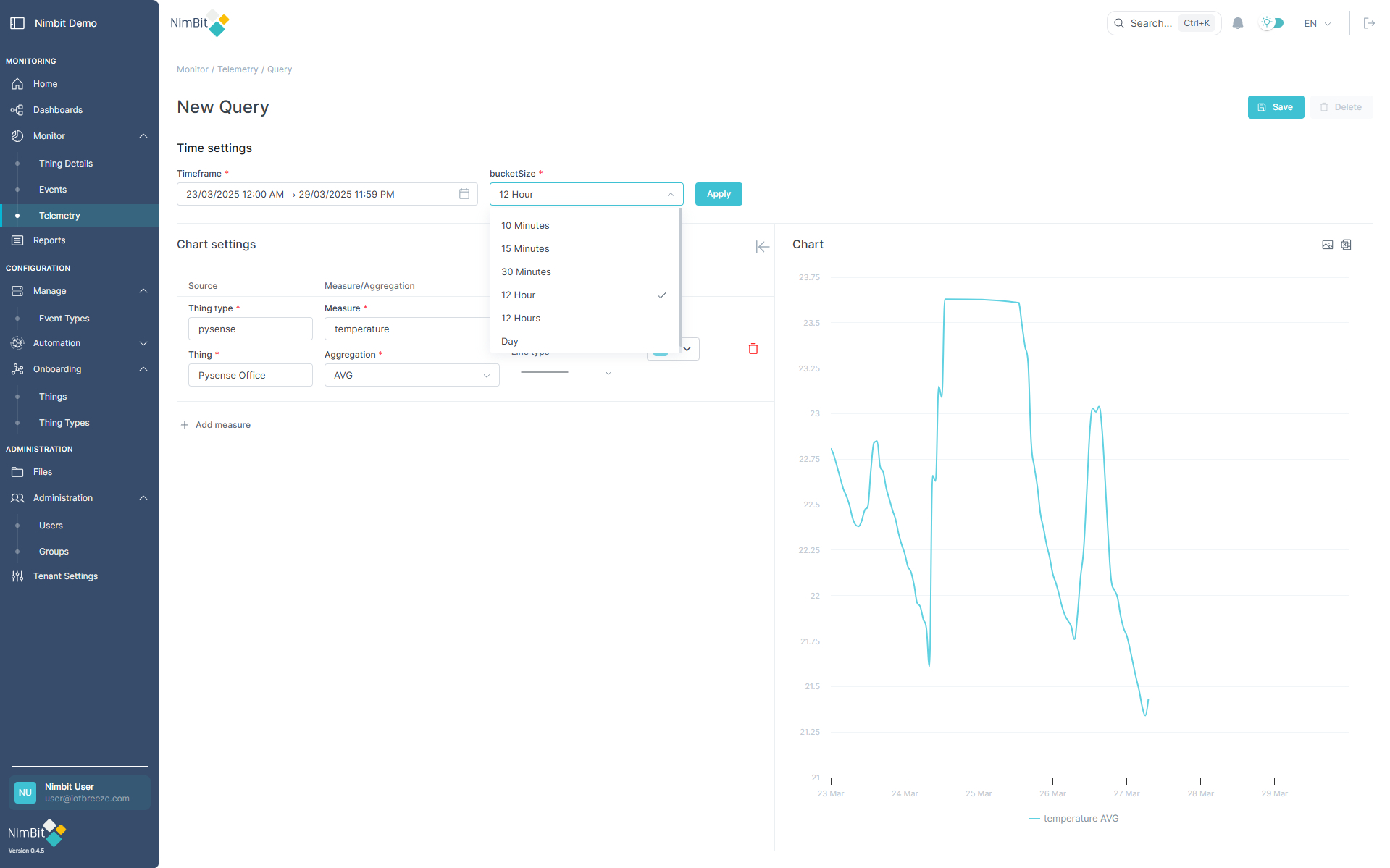Log out using the exit icon
Screen dimensions: 1390x868
[x=1370, y=22]
